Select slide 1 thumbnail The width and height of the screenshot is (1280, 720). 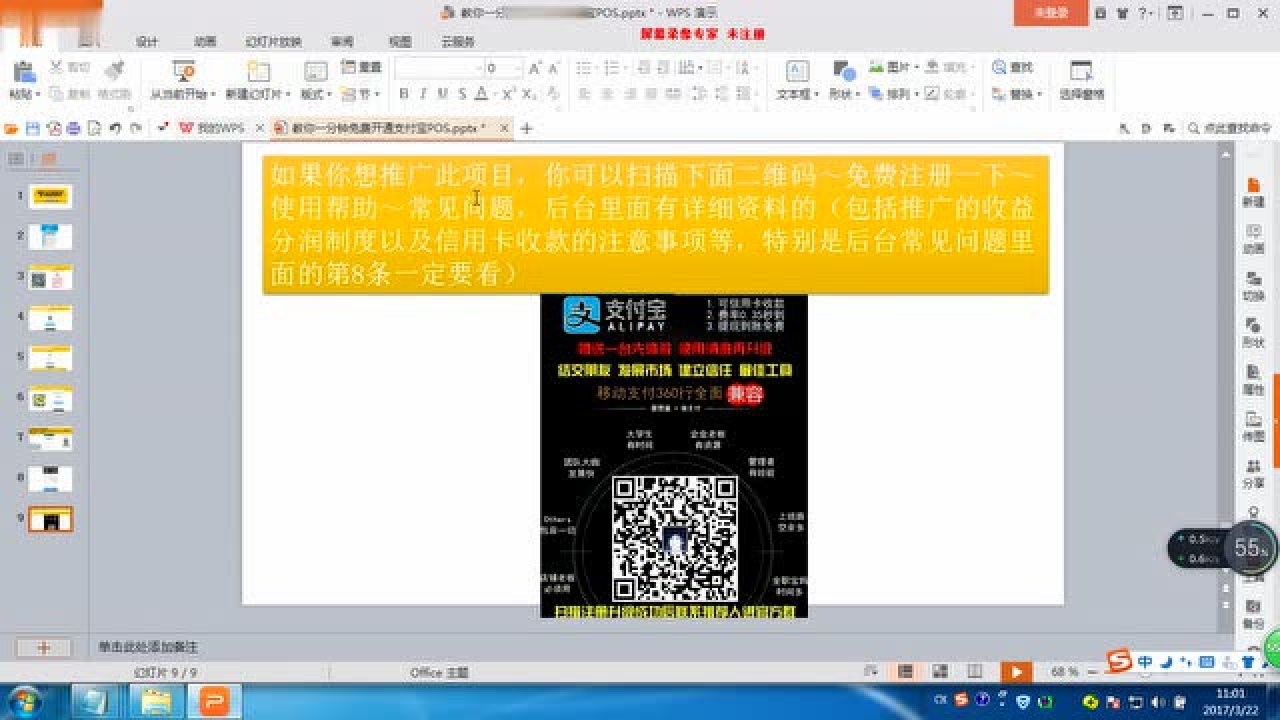pos(50,196)
